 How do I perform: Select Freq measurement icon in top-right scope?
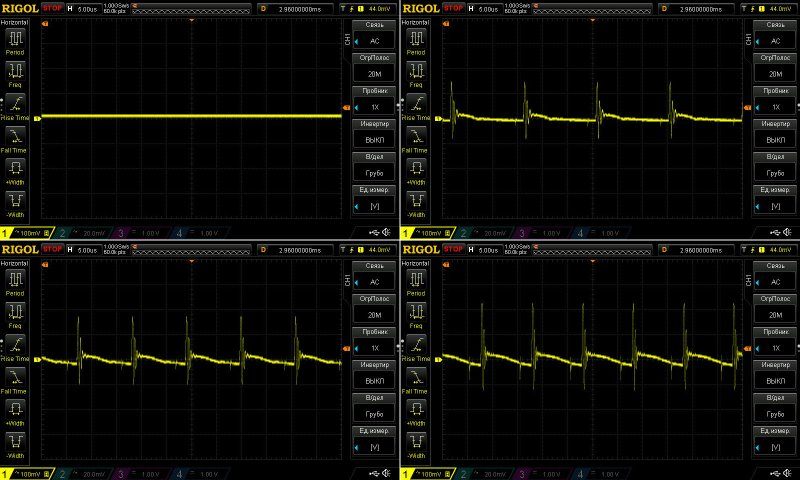coord(415,71)
